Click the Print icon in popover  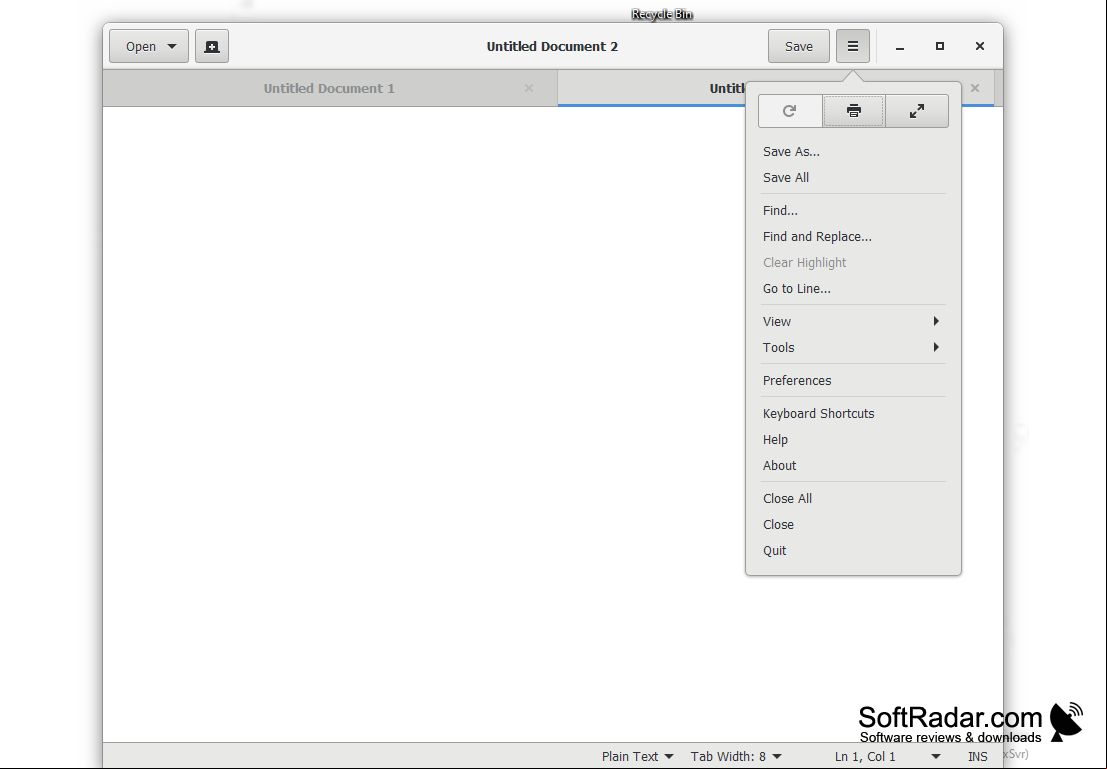(854, 111)
